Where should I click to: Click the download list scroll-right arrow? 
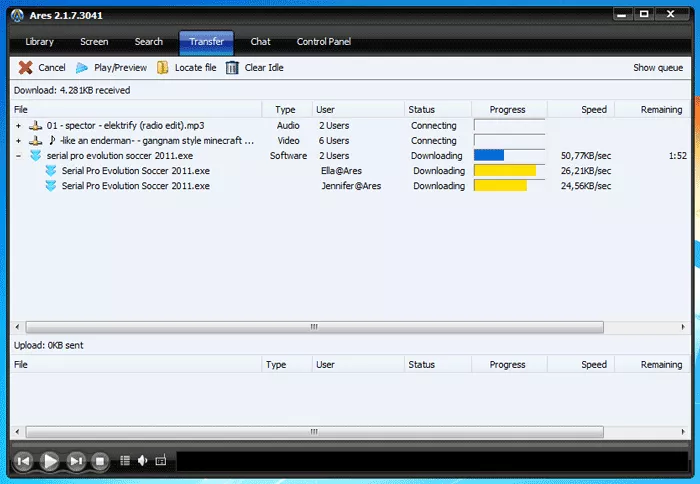[x=683, y=327]
